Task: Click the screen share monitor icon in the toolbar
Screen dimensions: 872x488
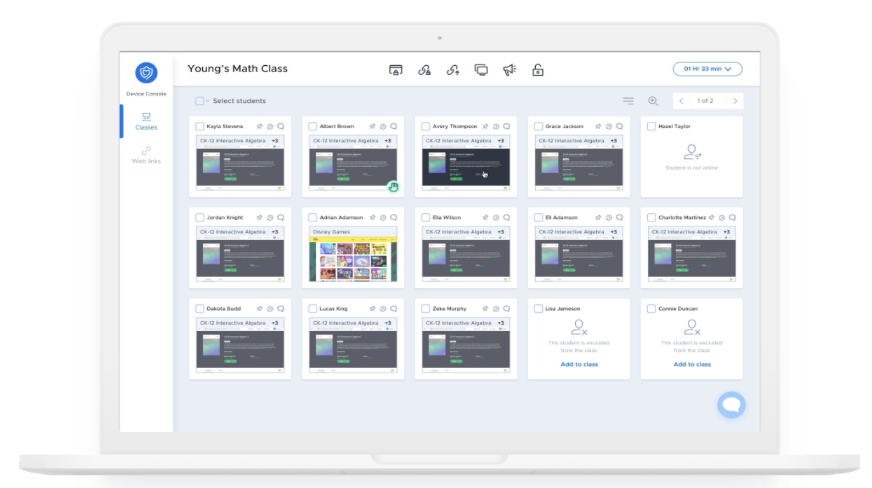Action: pos(481,70)
